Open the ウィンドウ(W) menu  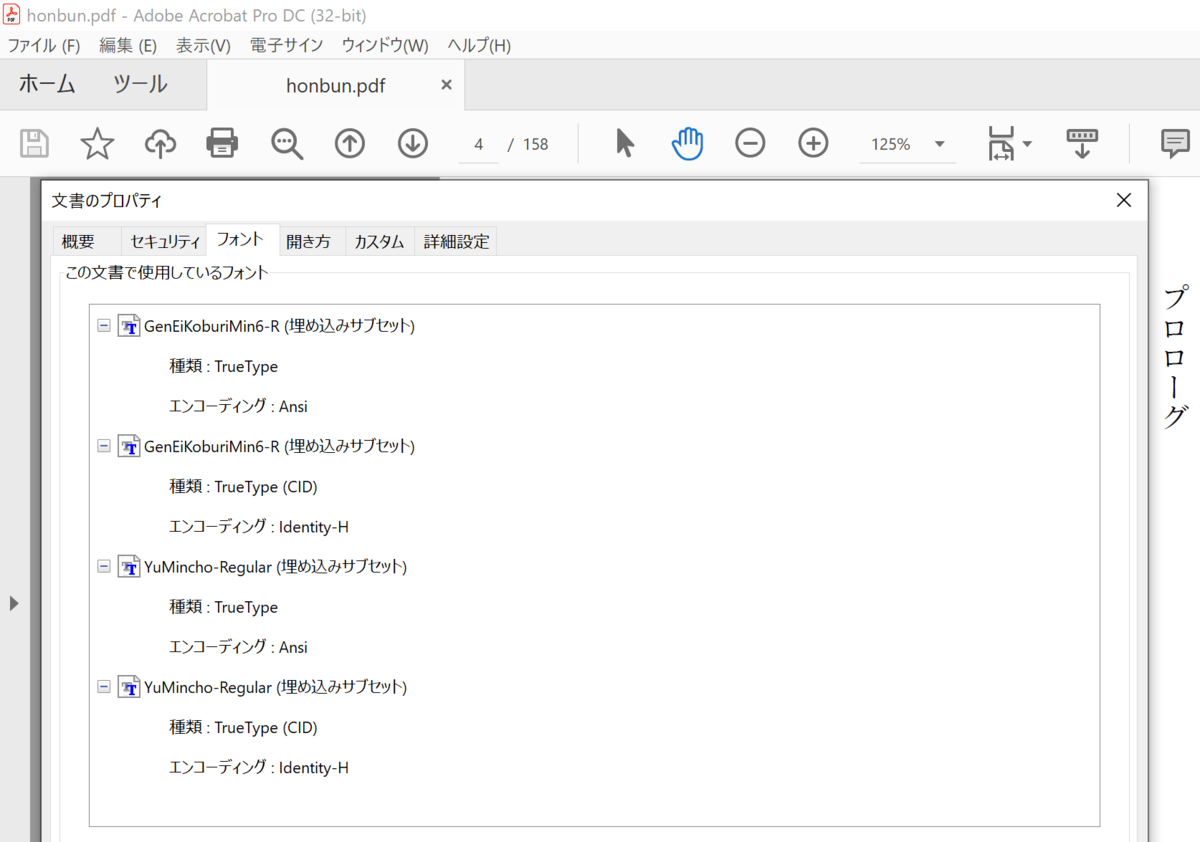tap(385, 46)
